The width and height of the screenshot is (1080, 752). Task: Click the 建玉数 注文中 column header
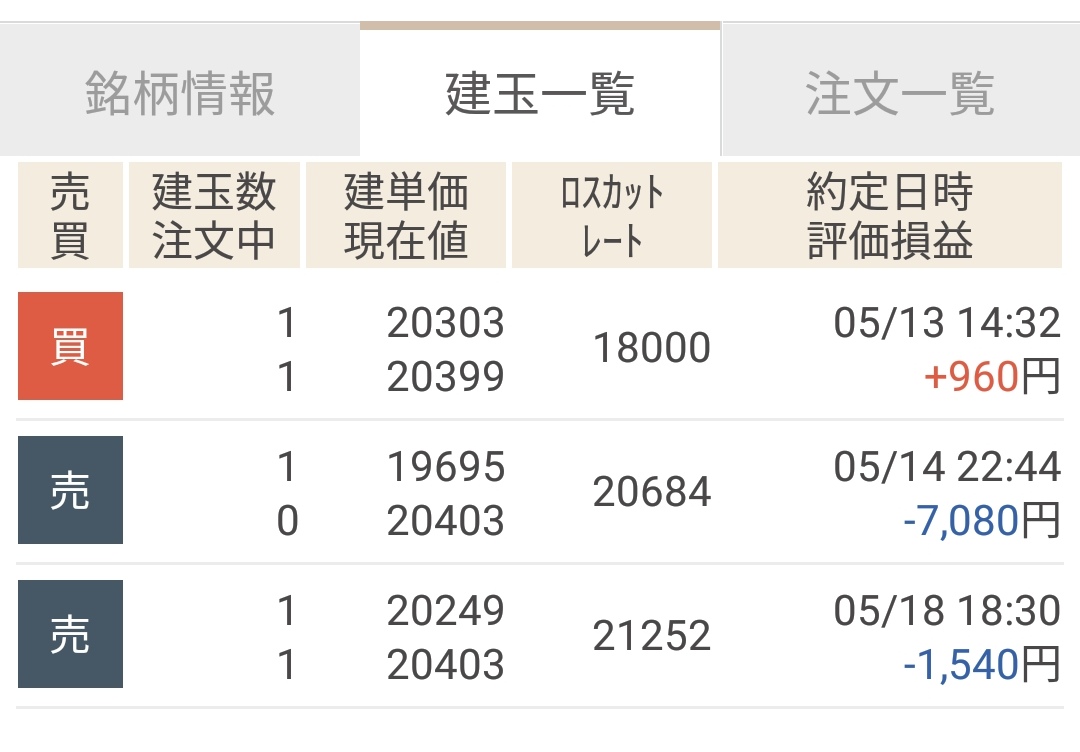(214, 216)
